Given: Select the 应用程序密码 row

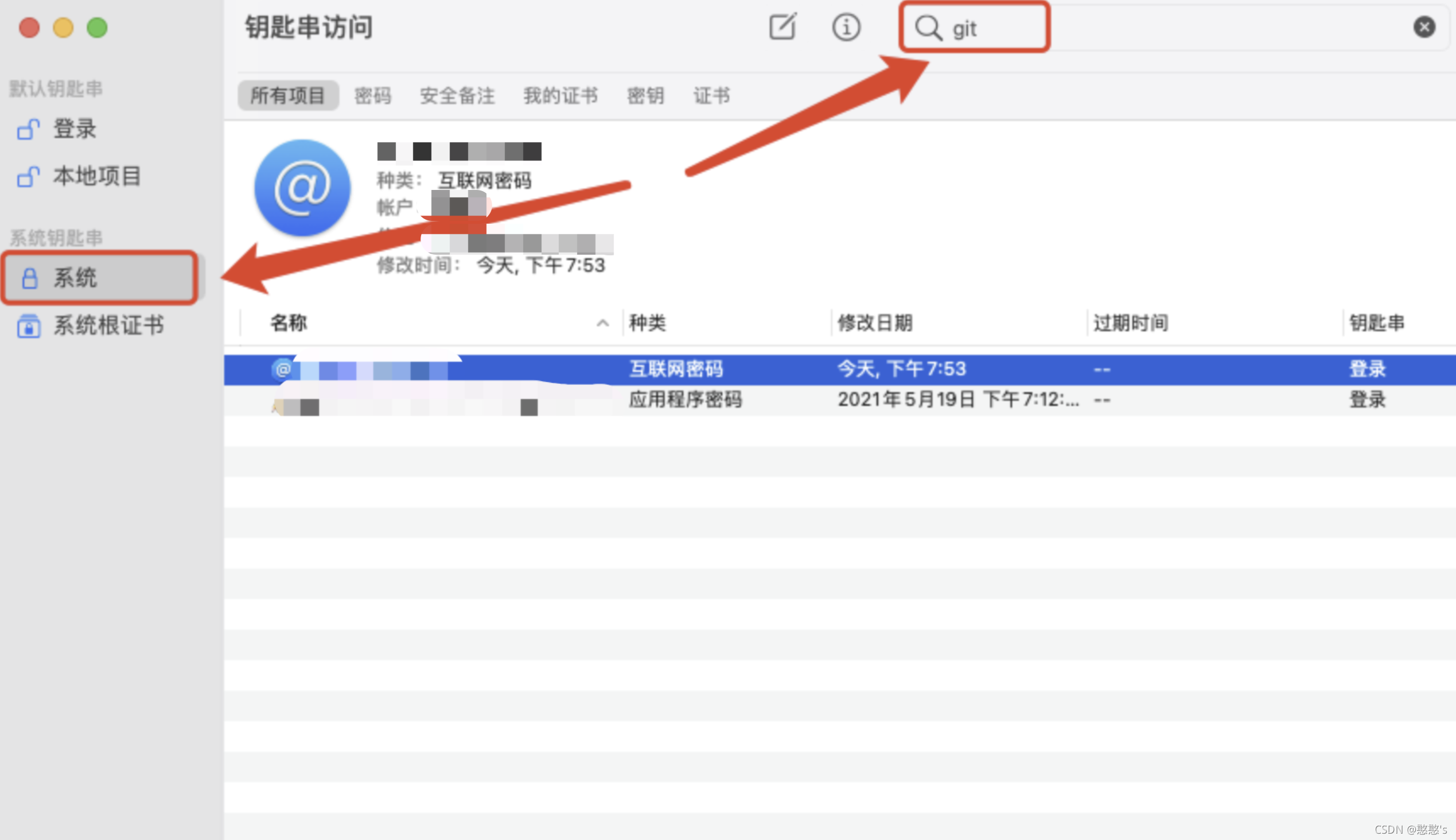Looking at the screenshot, I should point(840,400).
